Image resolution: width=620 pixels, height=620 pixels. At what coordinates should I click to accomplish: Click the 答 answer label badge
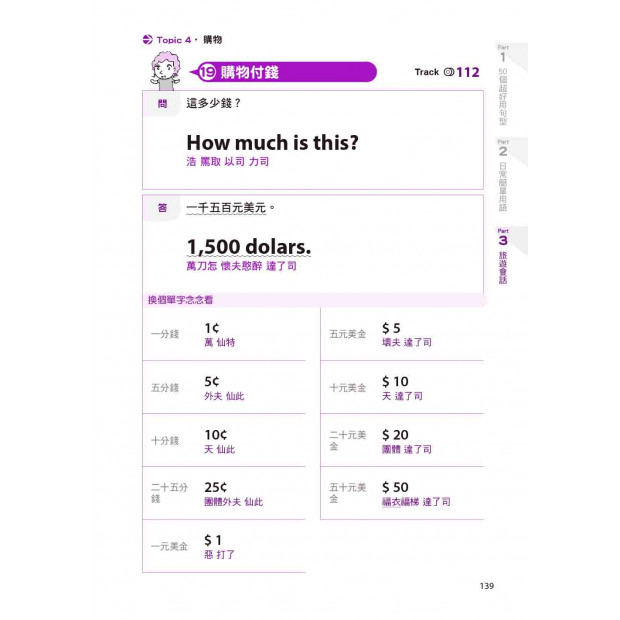(162, 208)
